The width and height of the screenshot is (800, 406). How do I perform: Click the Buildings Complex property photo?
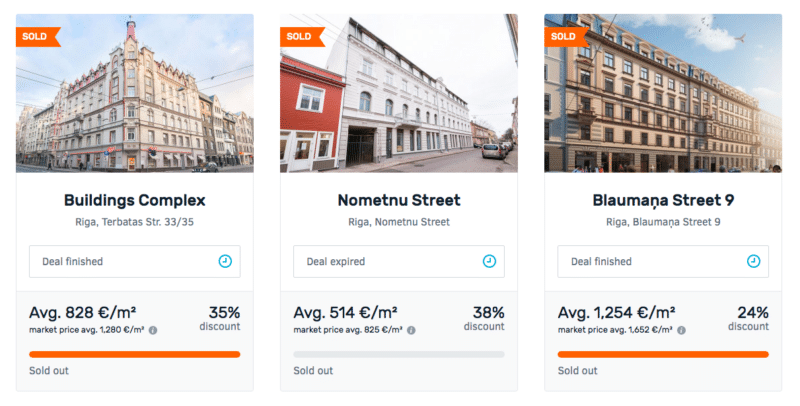pyautogui.click(x=135, y=93)
